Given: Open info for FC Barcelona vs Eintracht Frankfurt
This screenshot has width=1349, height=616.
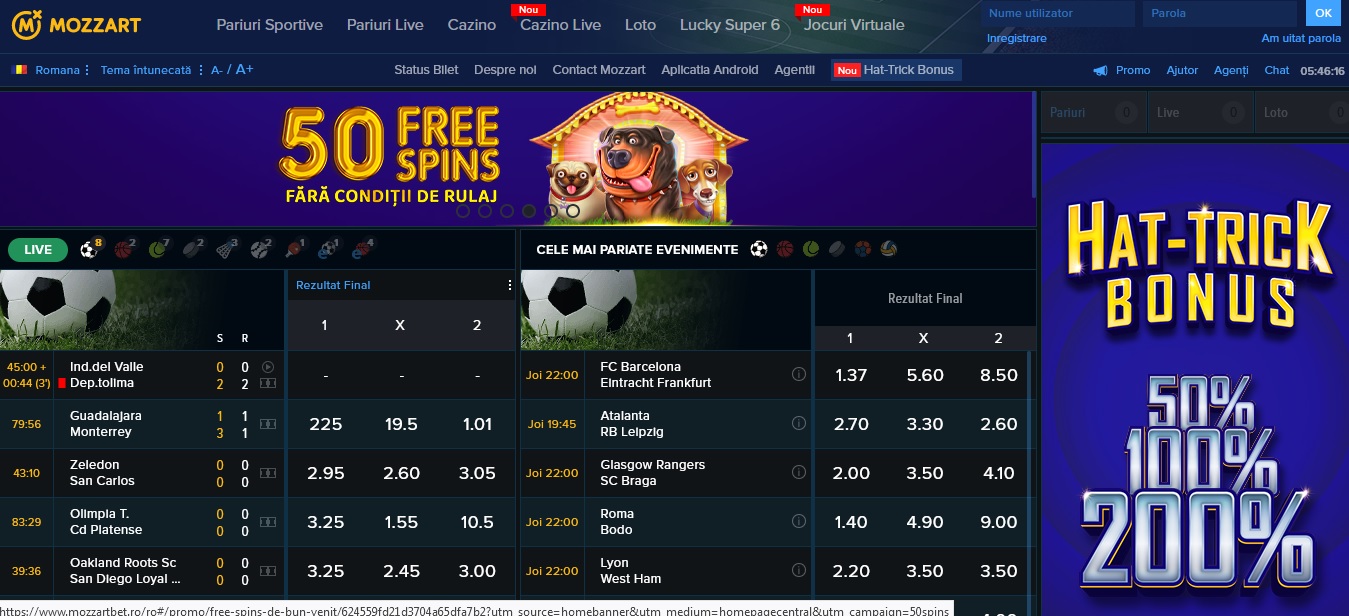Looking at the screenshot, I should pyautogui.click(x=799, y=375).
